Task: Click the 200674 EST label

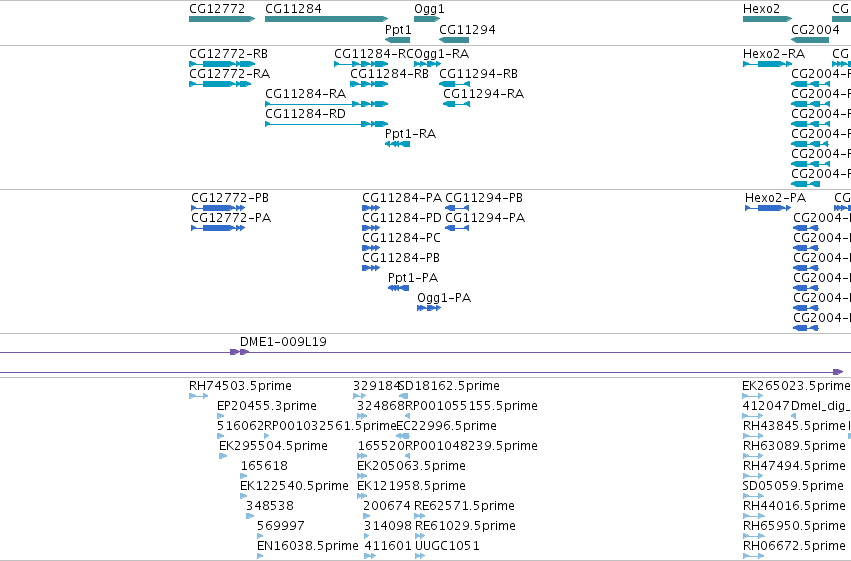Action: (x=387, y=506)
